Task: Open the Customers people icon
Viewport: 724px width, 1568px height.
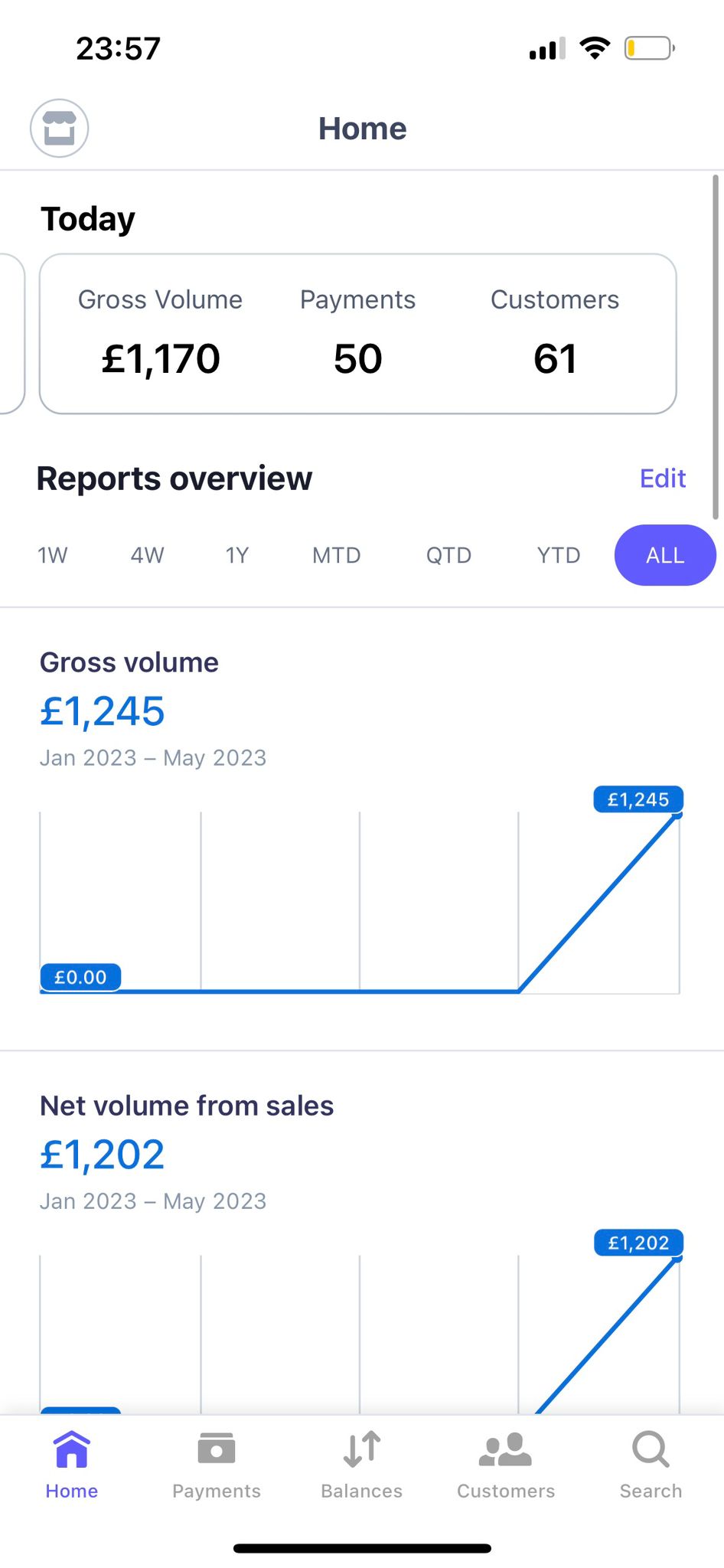Action: point(505,1449)
